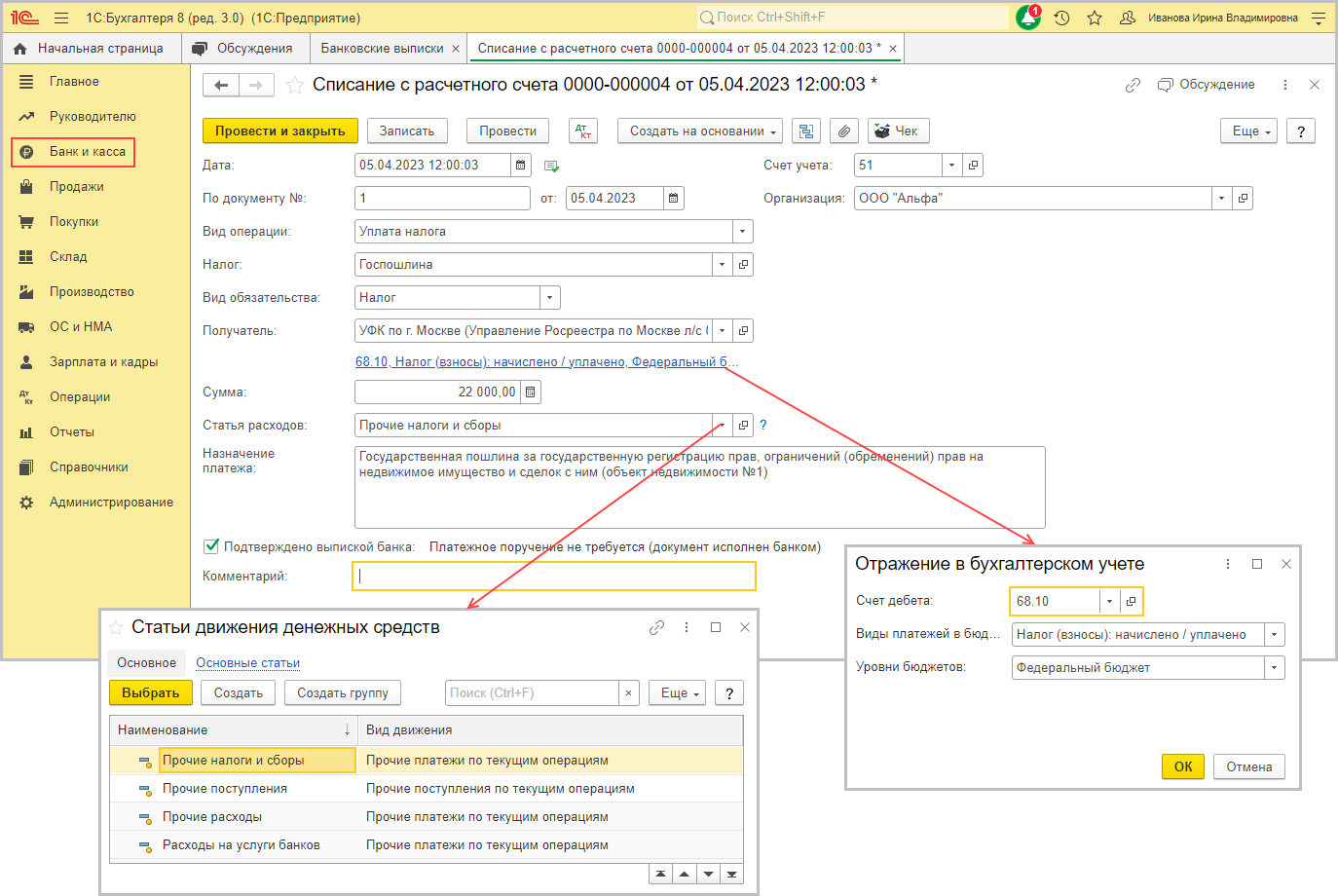This screenshot has height=896, width=1338.
Task: Click Чек button
Action: (898, 131)
